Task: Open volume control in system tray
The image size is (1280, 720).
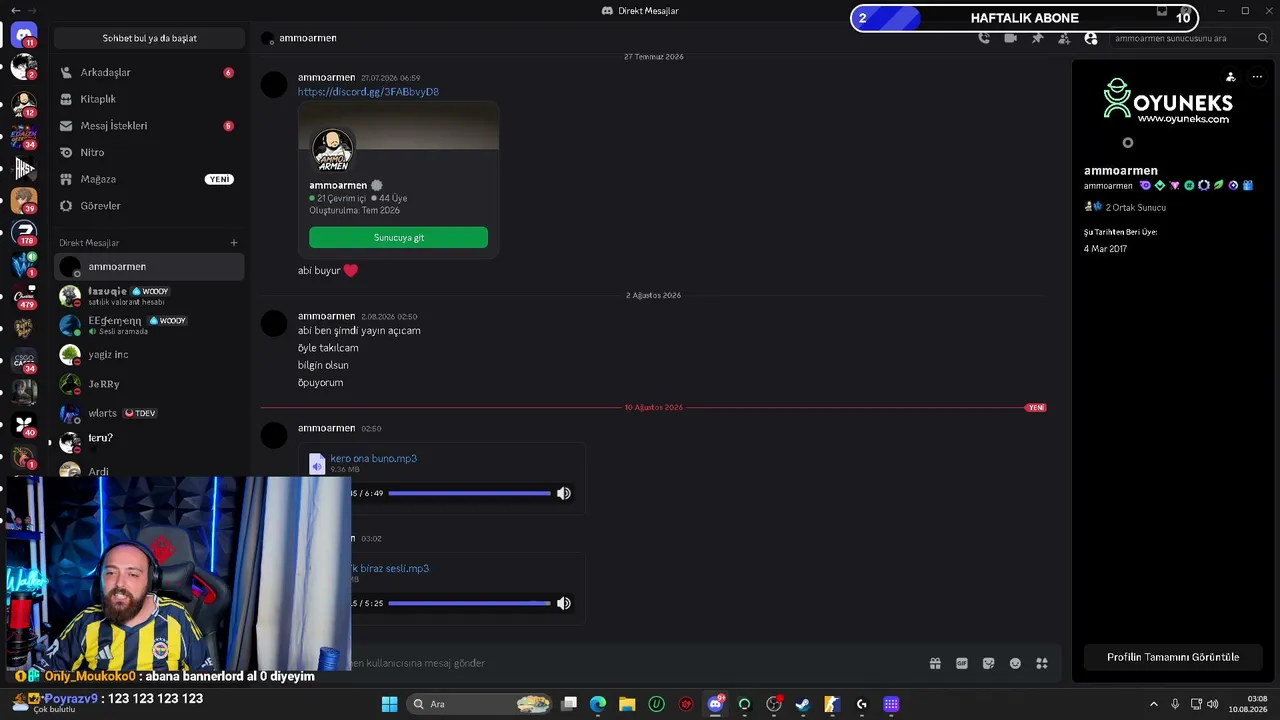Action: coord(1212,704)
